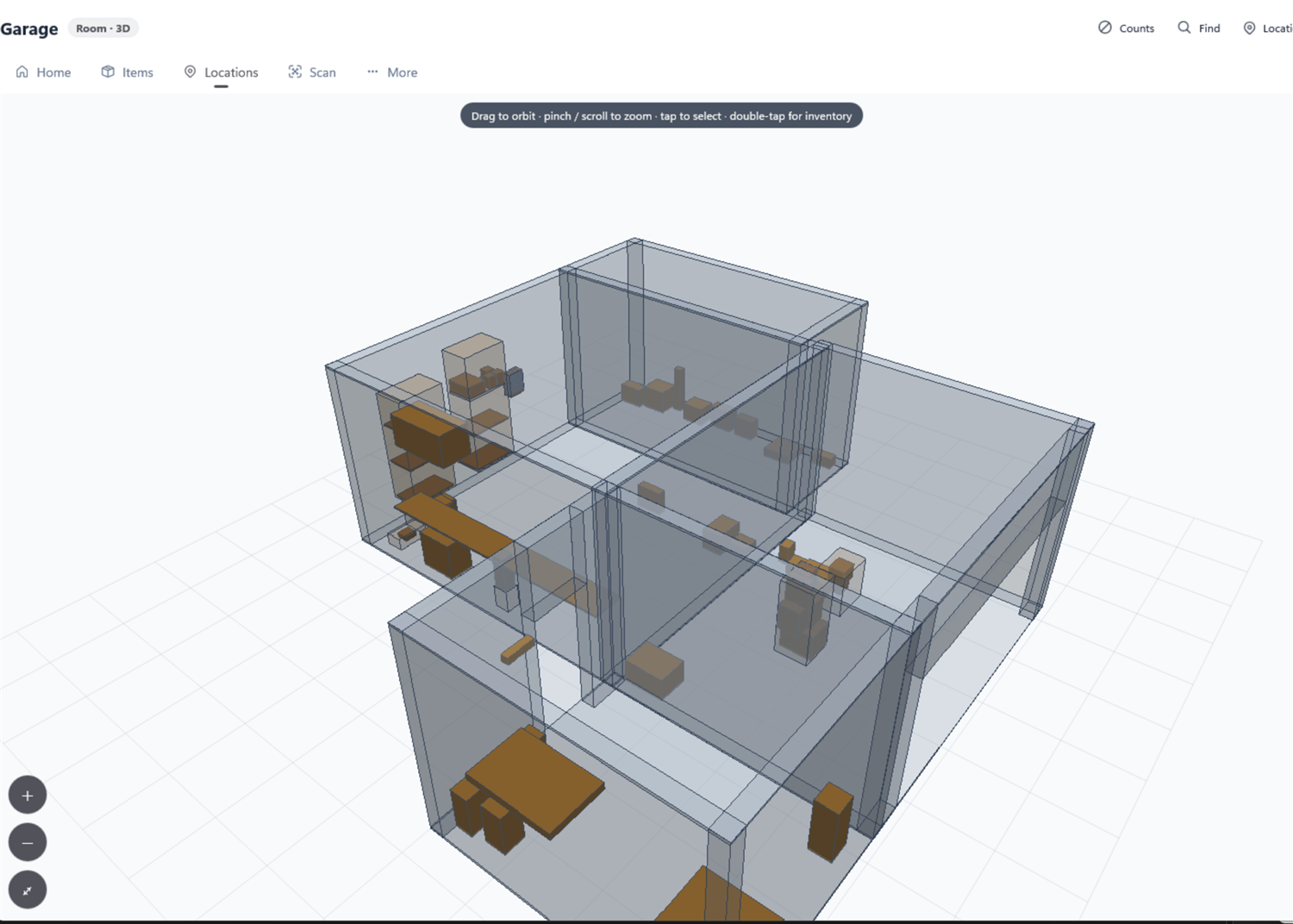Click the house icon beside Home
1293x924 pixels.
tap(22, 72)
